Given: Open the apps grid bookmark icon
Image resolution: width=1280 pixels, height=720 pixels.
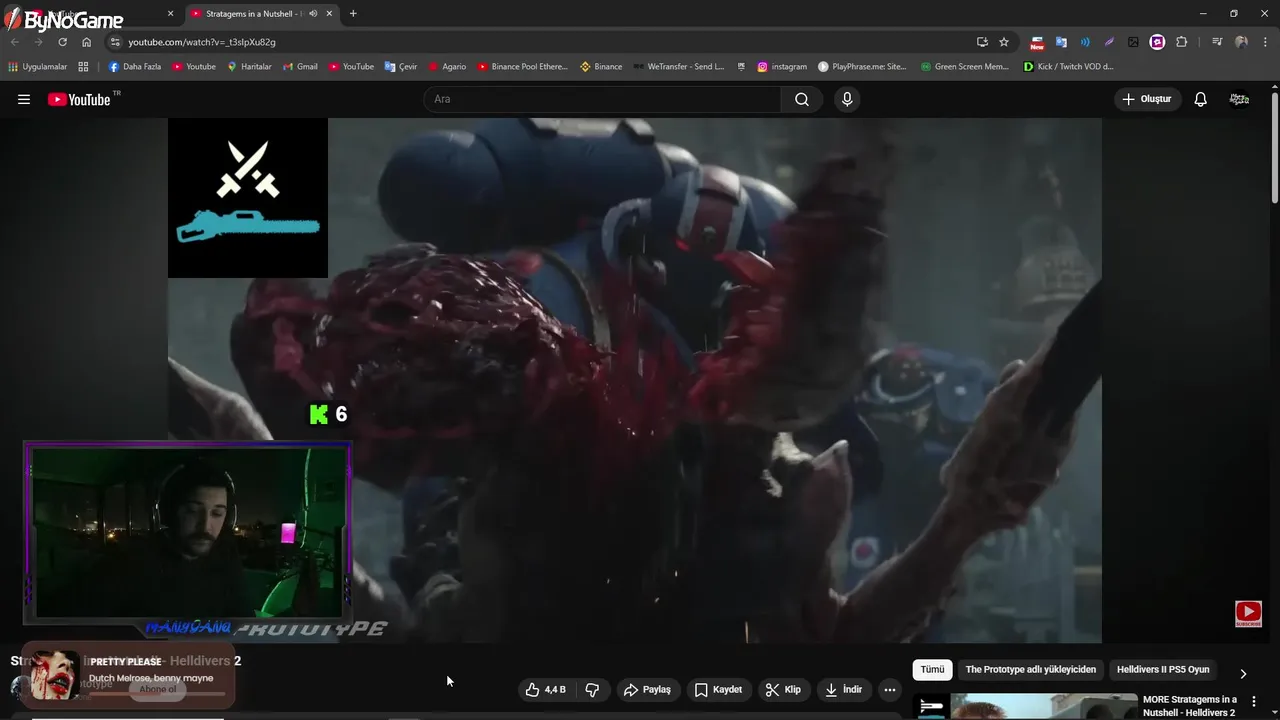Looking at the screenshot, I should pos(83,67).
